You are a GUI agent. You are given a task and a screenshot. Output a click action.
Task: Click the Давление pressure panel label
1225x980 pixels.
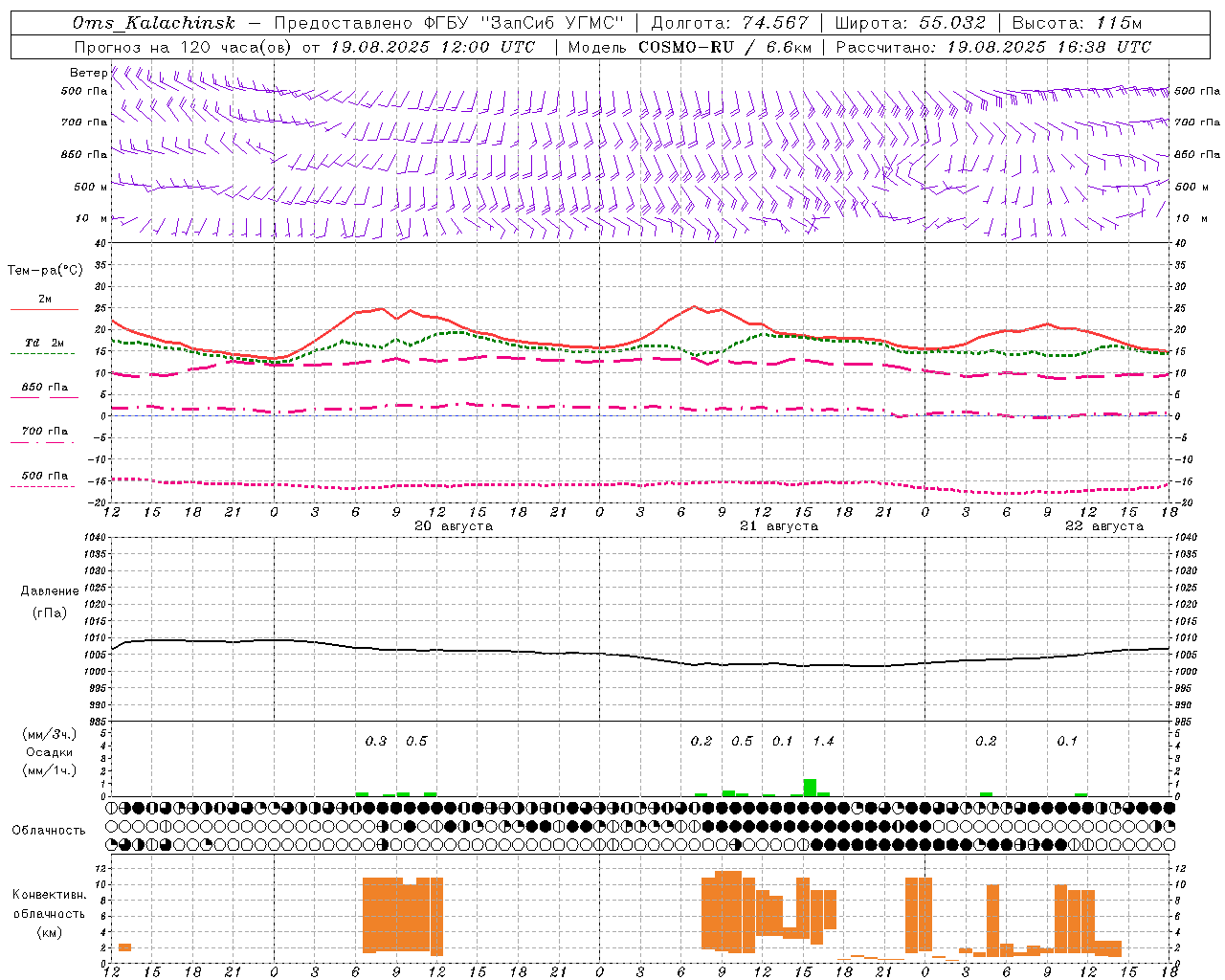coord(50,591)
